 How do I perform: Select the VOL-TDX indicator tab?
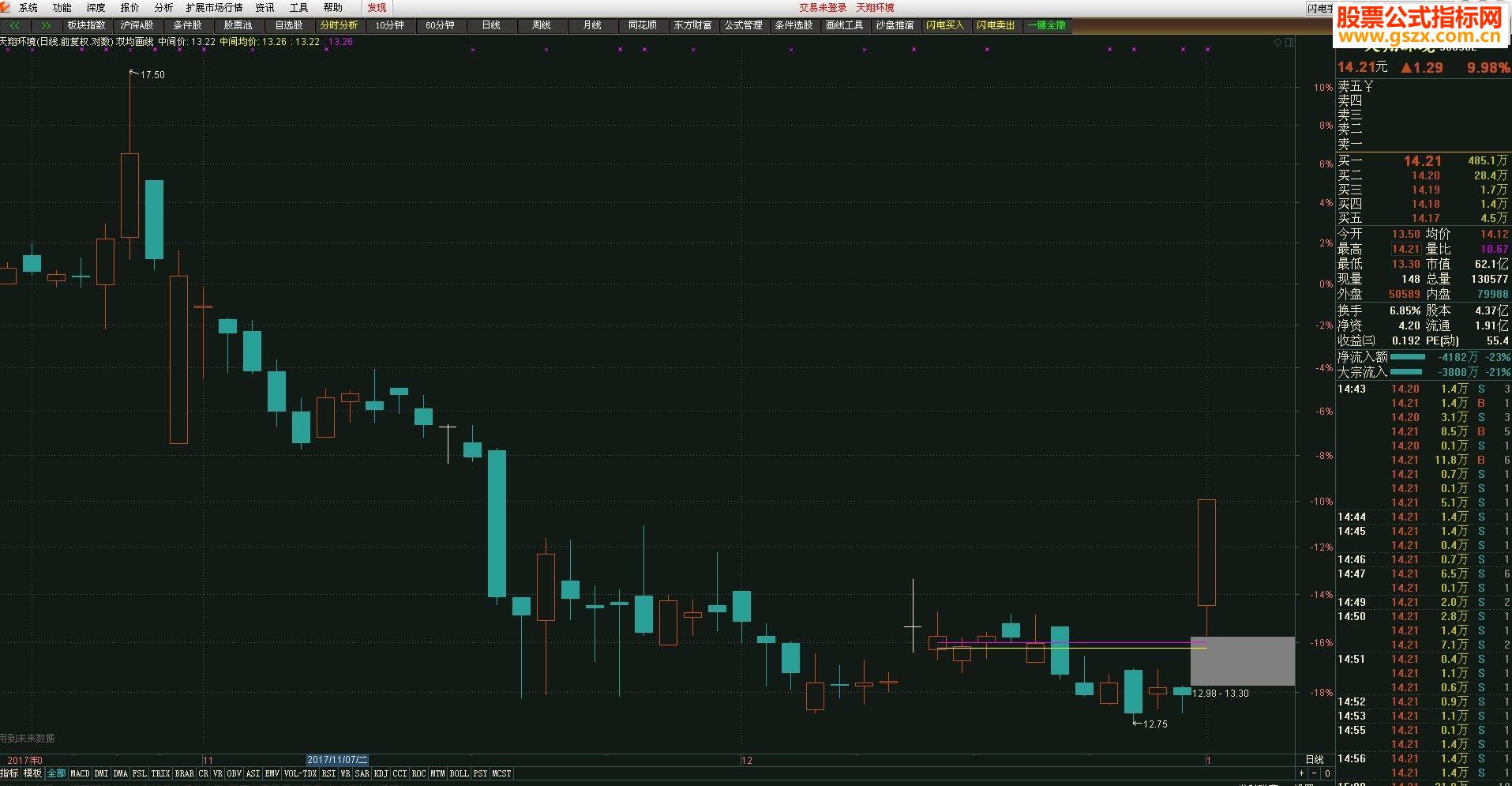coord(300,773)
